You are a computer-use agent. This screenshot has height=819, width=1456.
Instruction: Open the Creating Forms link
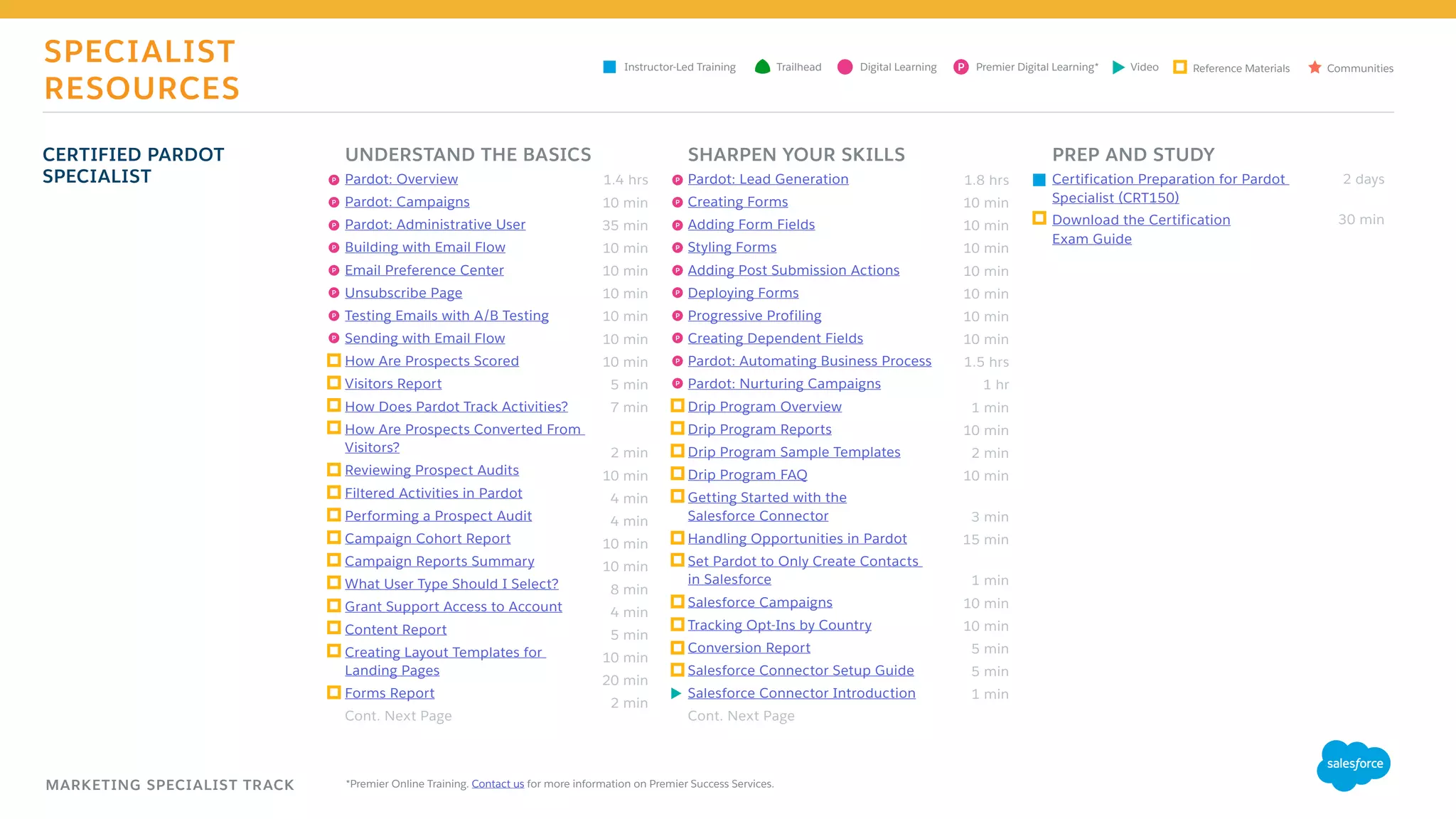(x=738, y=202)
